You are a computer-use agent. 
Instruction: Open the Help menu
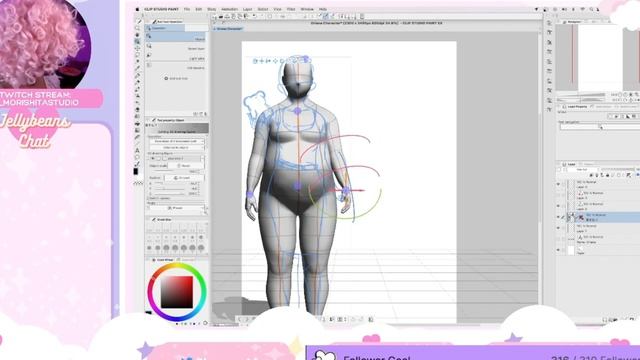coord(322,9)
